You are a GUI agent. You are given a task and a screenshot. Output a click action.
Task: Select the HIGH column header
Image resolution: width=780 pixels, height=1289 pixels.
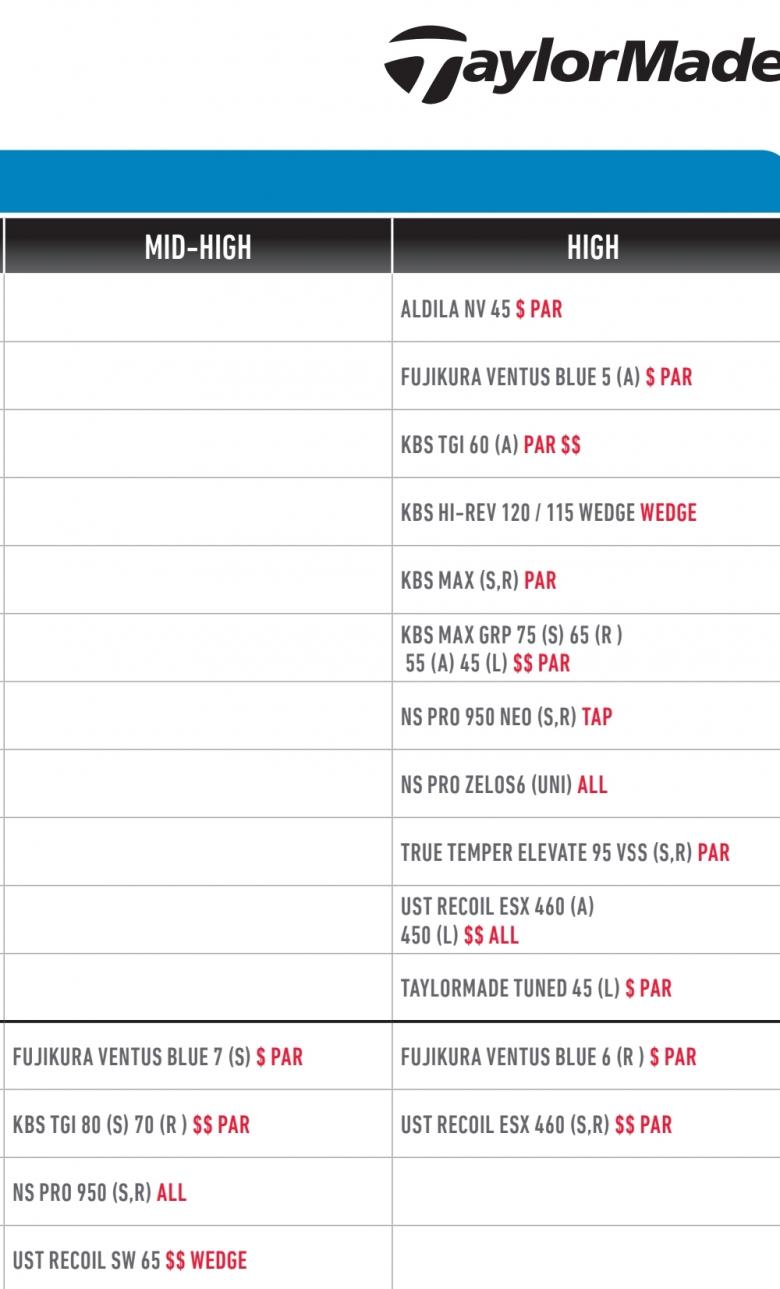tap(592, 247)
